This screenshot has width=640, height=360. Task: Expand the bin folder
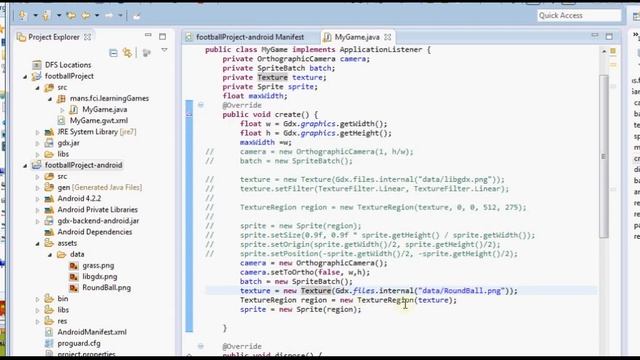pyautogui.click(x=38, y=299)
